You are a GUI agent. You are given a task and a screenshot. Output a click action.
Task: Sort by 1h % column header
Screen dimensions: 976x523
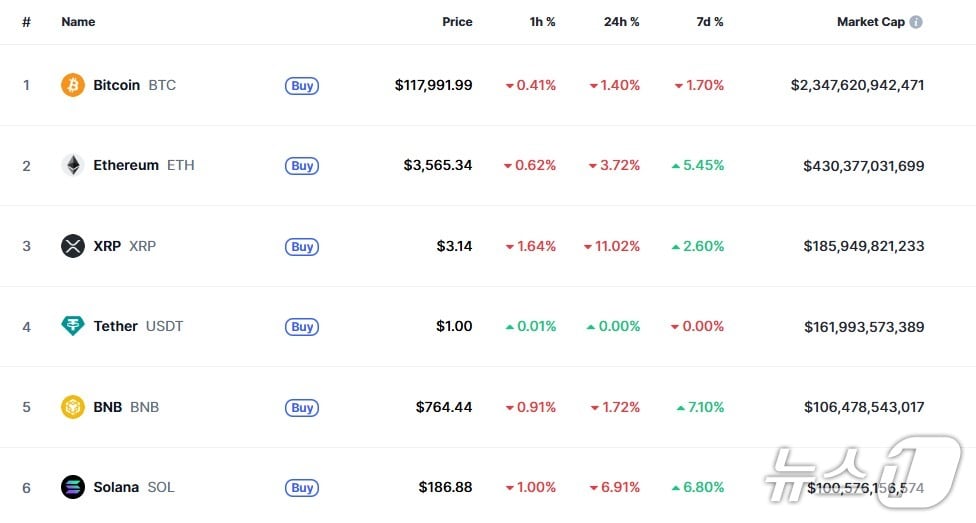click(x=542, y=22)
